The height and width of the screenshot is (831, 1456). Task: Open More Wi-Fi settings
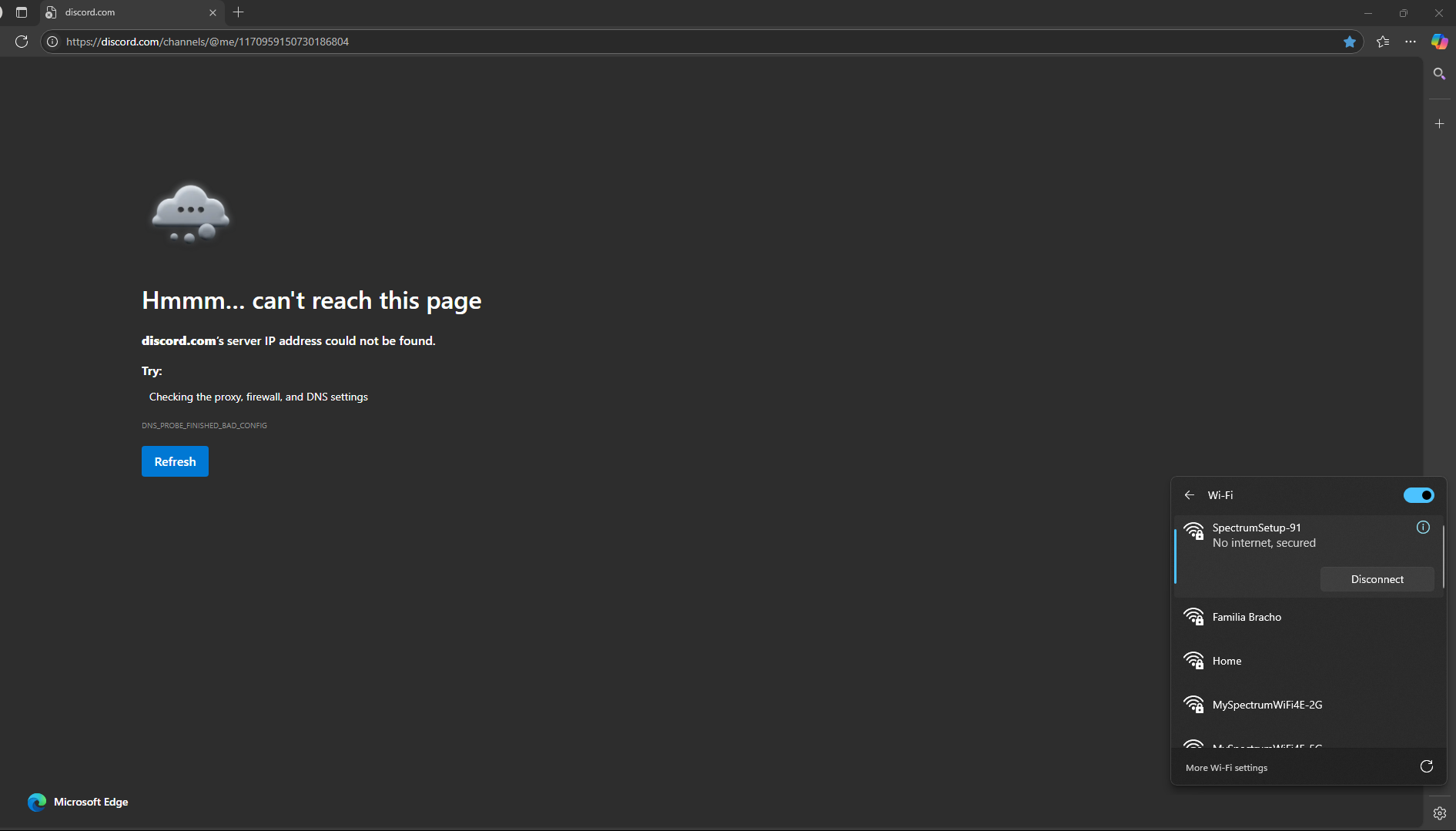coord(1226,767)
